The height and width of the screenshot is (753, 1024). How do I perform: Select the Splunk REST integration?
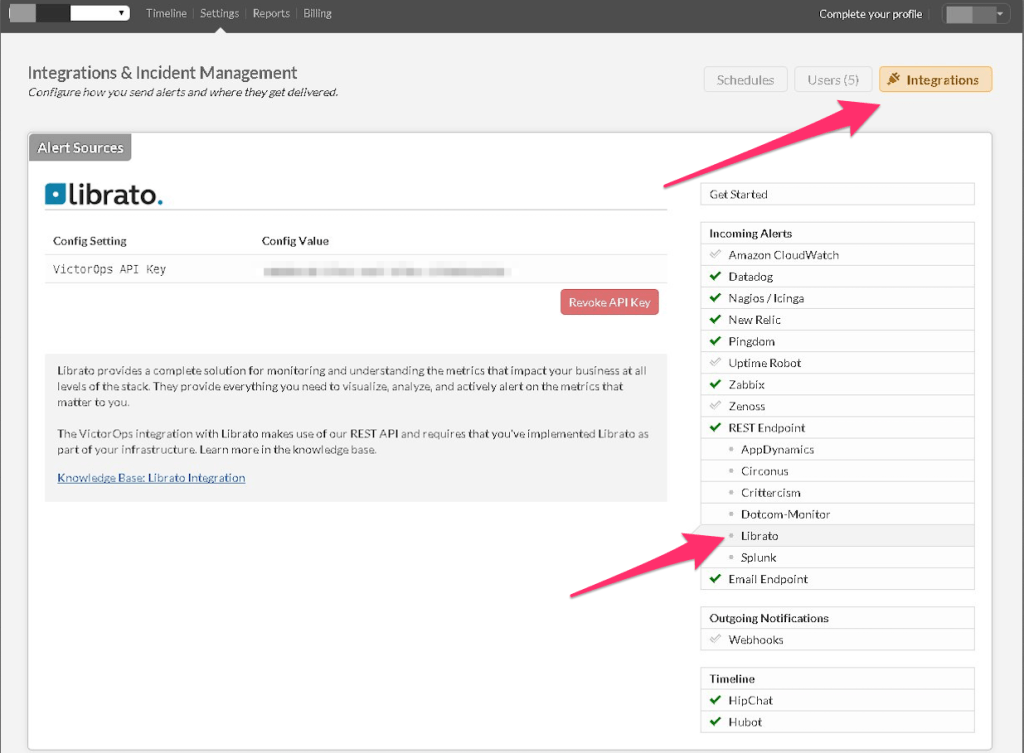[x=758, y=558]
